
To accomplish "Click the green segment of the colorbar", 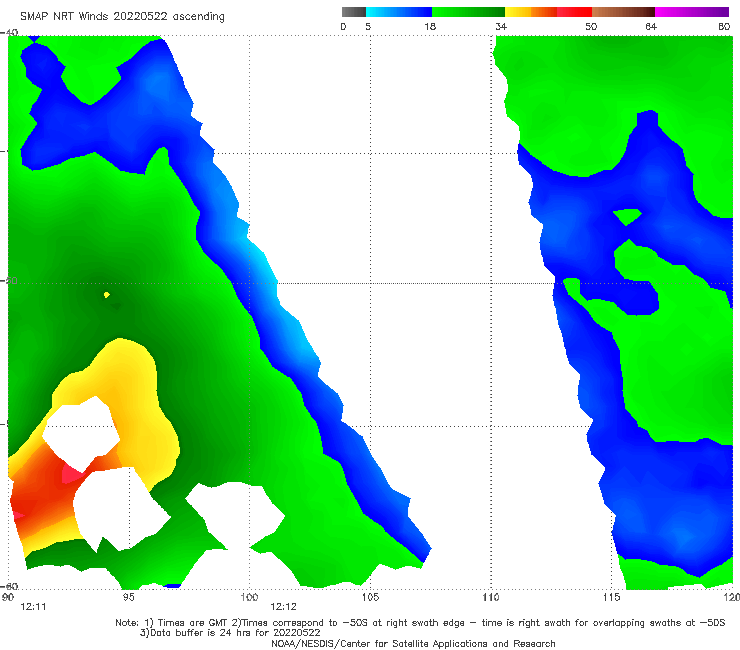I will pos(468,12).
